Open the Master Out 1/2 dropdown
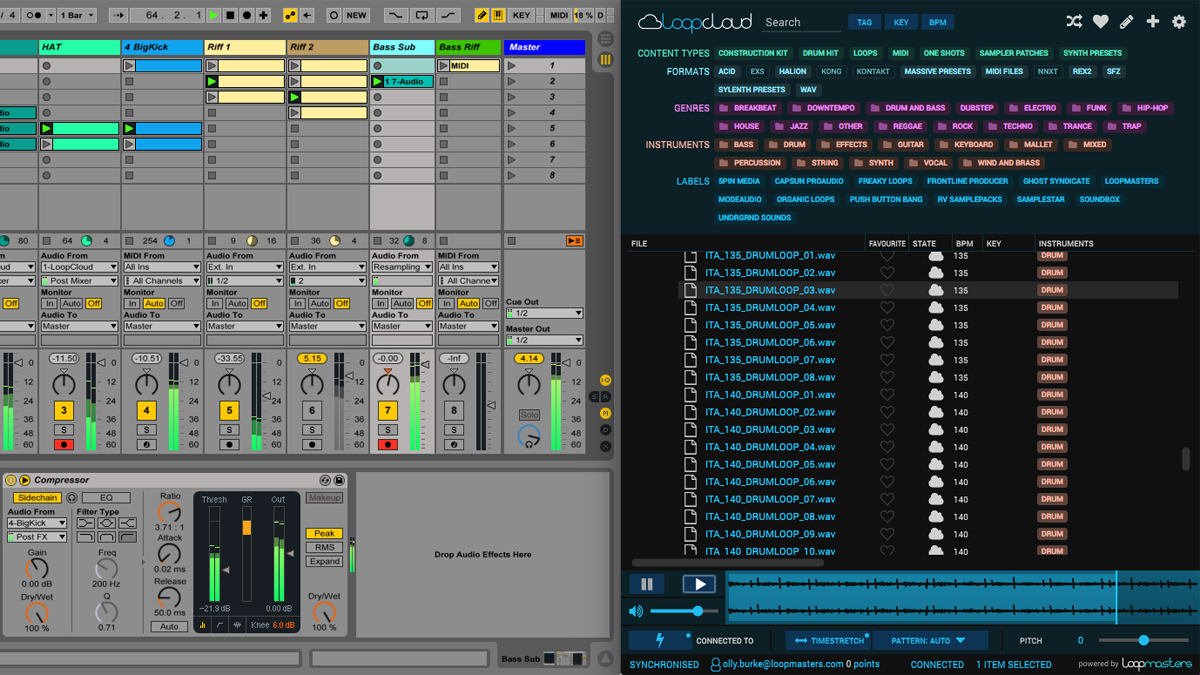 tap(544, 340)
